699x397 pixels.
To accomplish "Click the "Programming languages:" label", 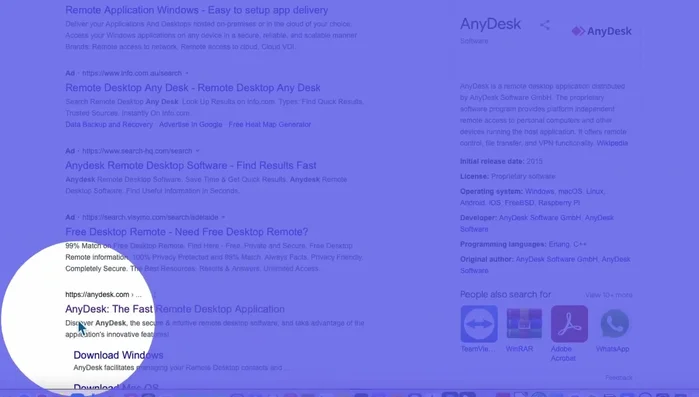I will pyautogui.click(x=503, y=244).
